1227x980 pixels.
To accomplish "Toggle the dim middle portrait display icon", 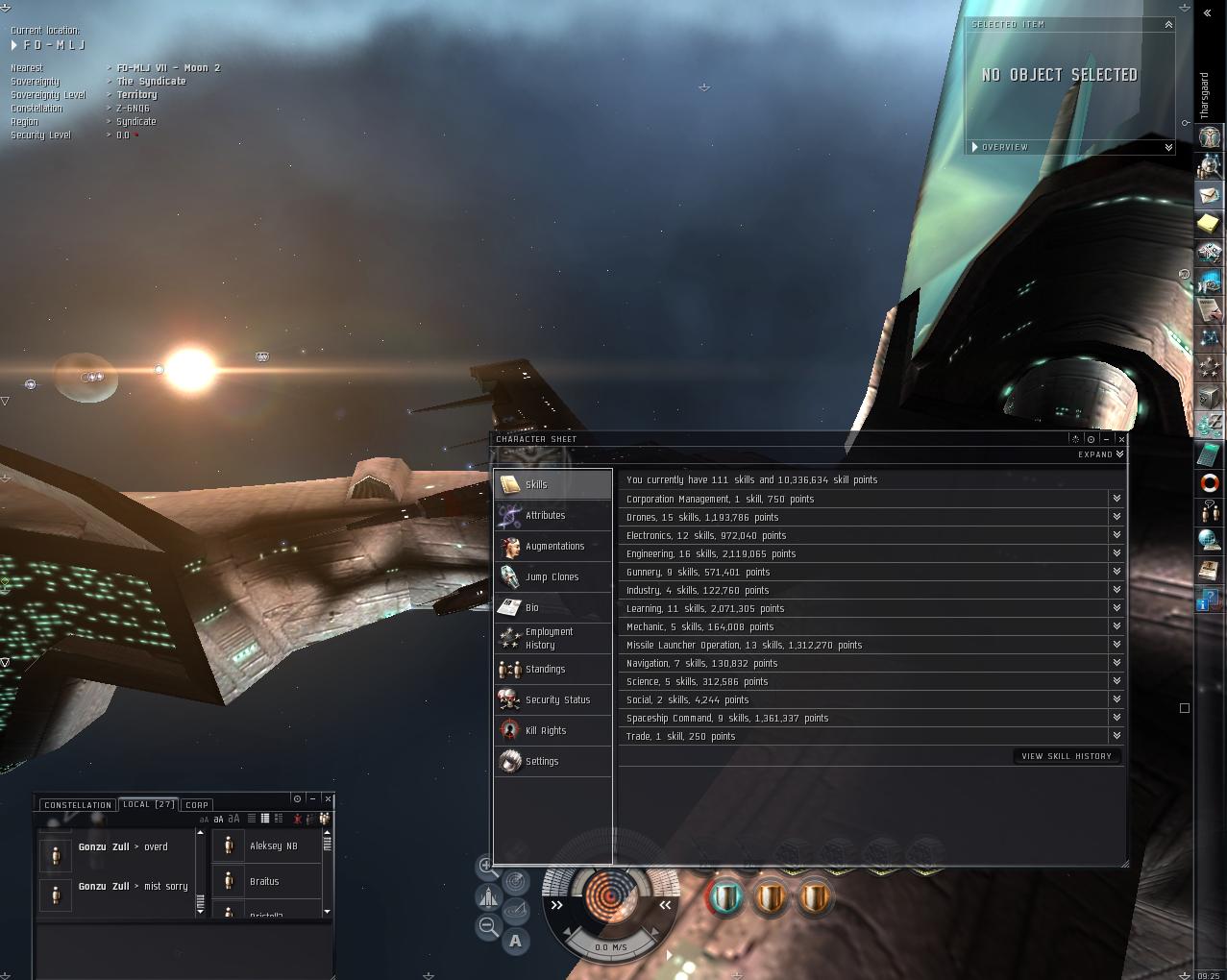I will pyautogui.click(x=310, y=819).
